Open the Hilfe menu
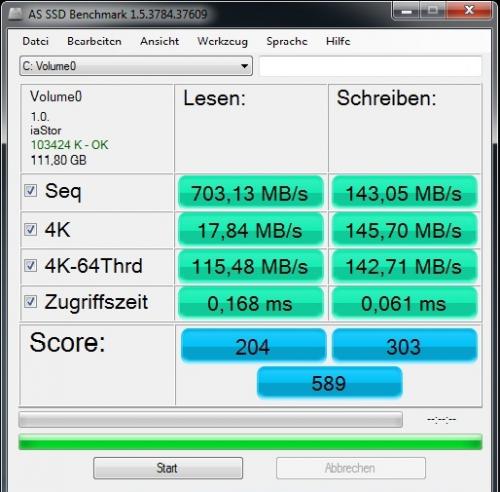This screenshot has height=492, width=500. tap(338, 41)
